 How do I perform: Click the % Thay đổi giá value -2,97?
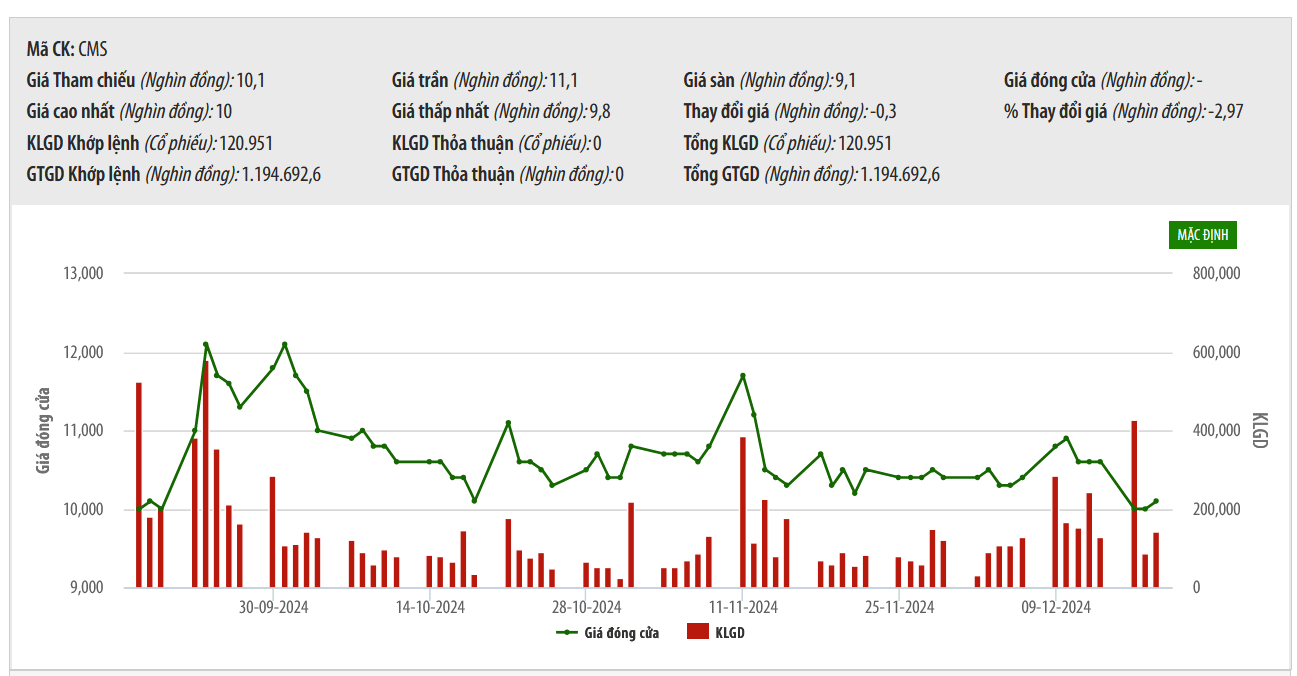(x=1225, y=111)
